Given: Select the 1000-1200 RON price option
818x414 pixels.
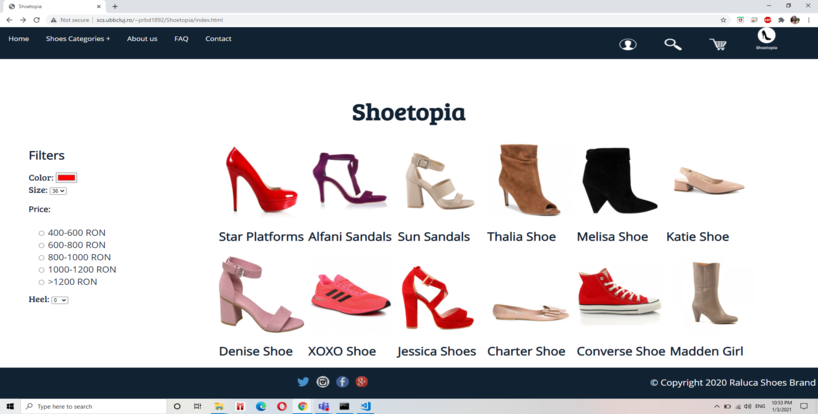Looking at the screenshot, I should [41, 270].
